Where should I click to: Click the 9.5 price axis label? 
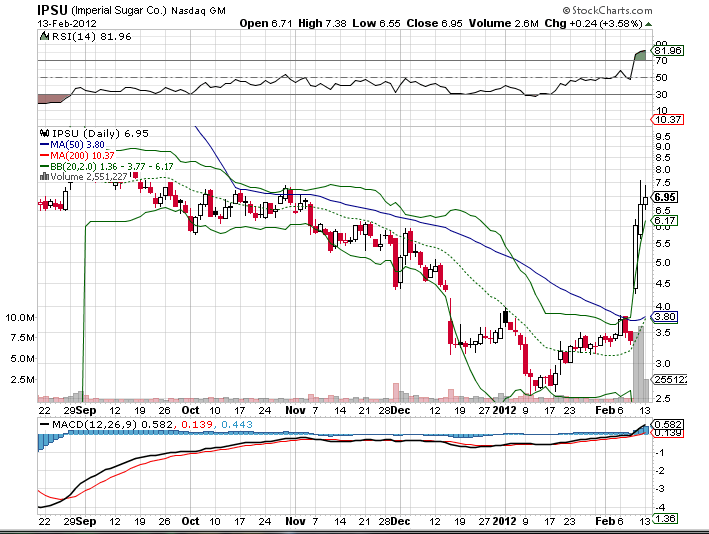[x=662, y=136]
